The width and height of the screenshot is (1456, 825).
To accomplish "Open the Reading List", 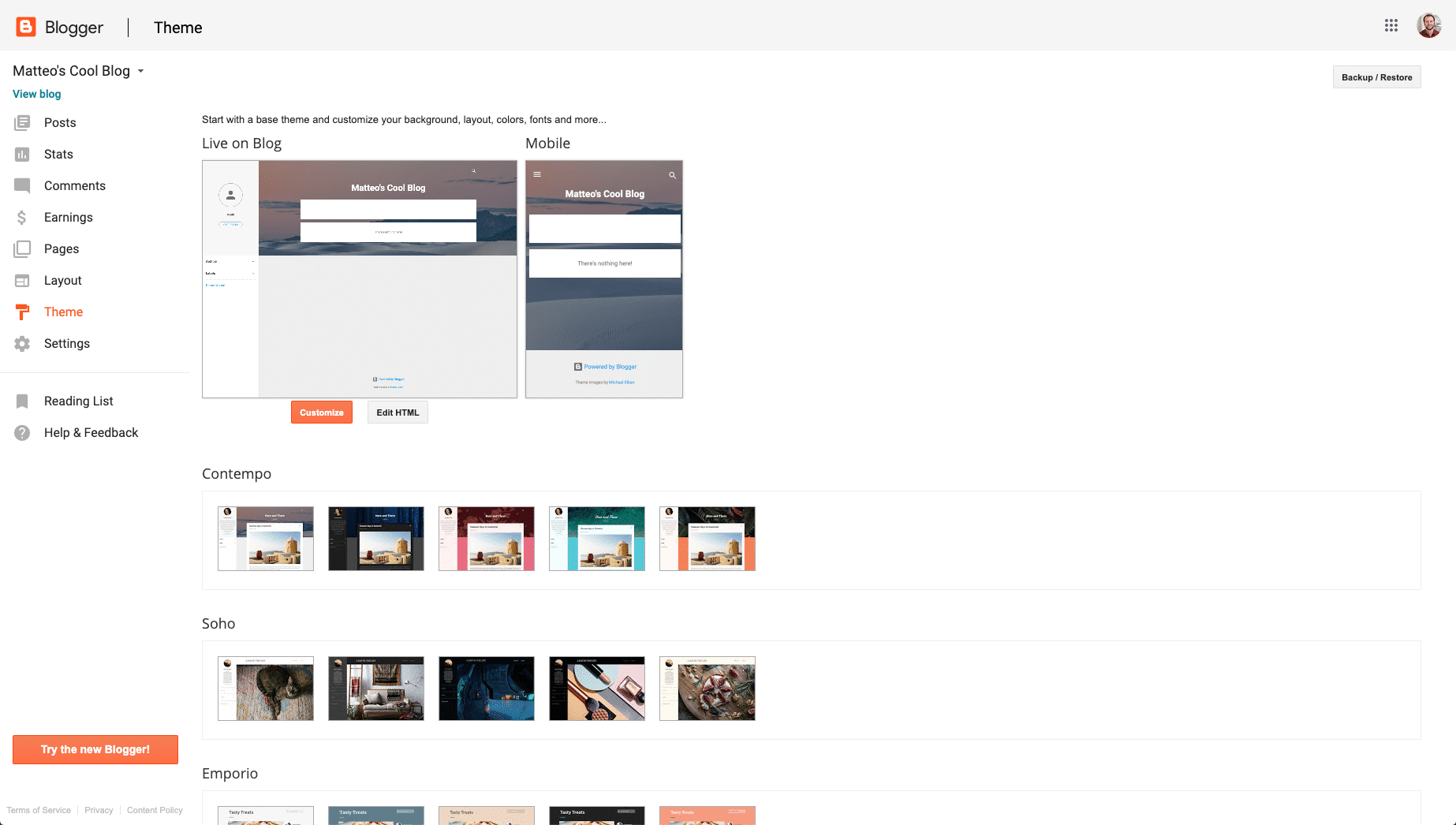I will [x=78, y=401].
